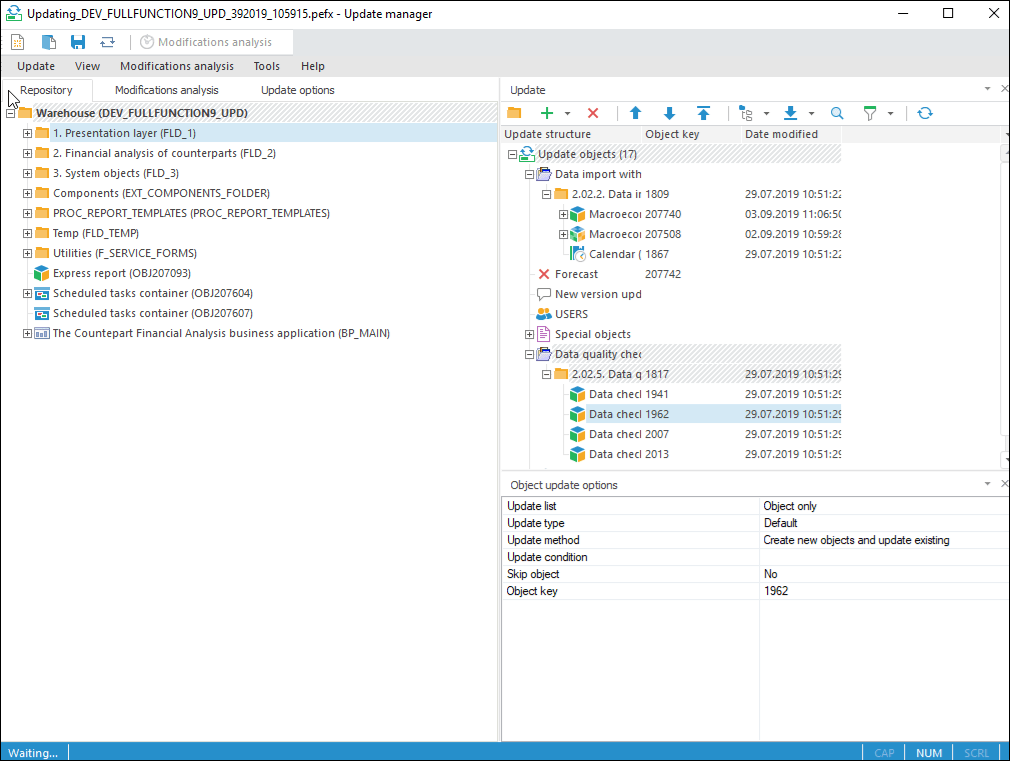The width and height of the screenshot is (1010, 761).
Task: Open the filter funnel dropdown arrow
Action: pos(890,114)
